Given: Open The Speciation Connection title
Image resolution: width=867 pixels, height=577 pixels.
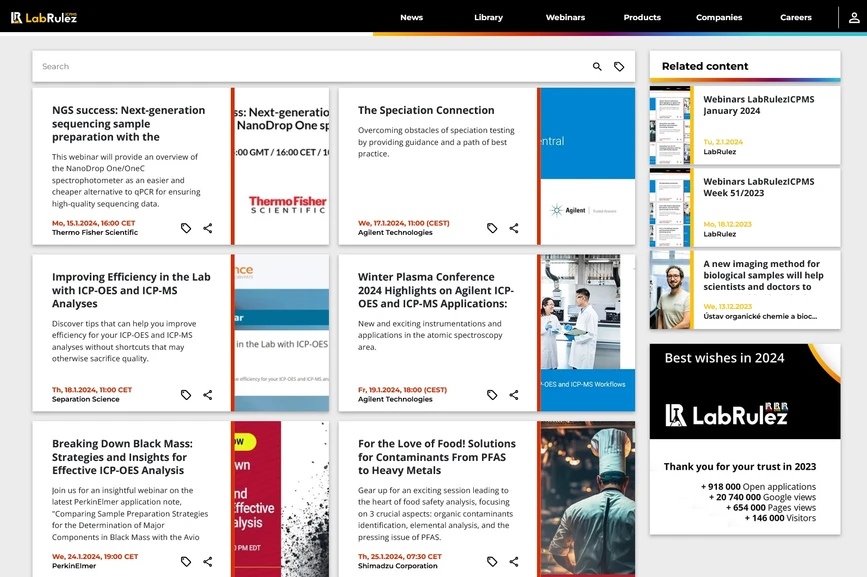Looking at the screenshot, I should 426,110.
